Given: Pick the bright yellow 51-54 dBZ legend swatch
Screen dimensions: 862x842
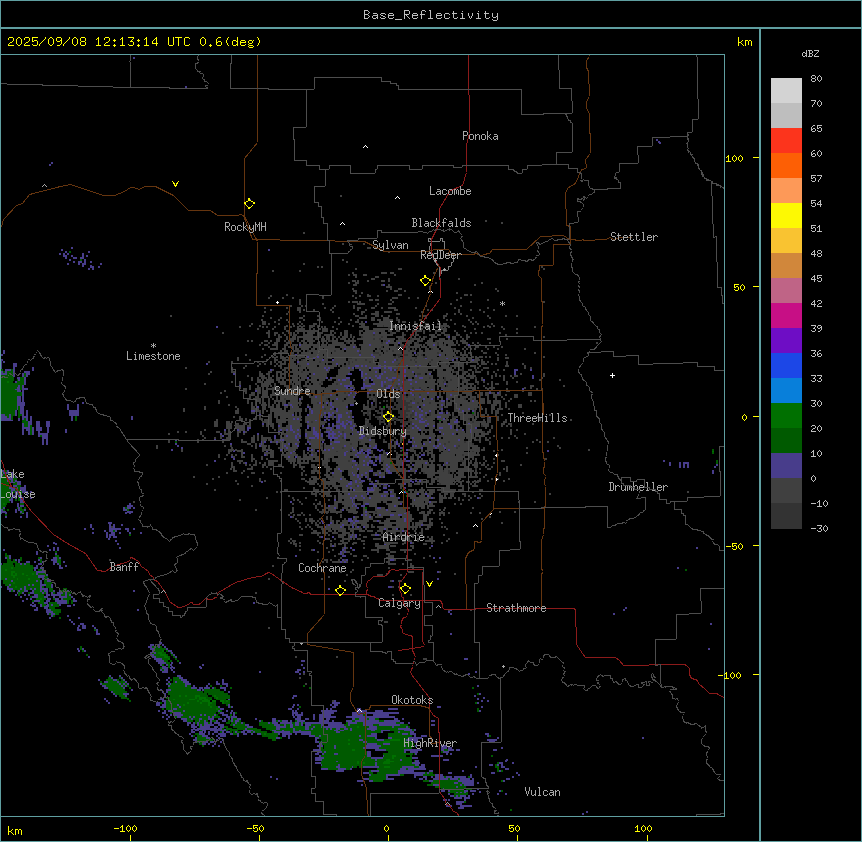Looking at the screenshot, I should click(786, 215).
